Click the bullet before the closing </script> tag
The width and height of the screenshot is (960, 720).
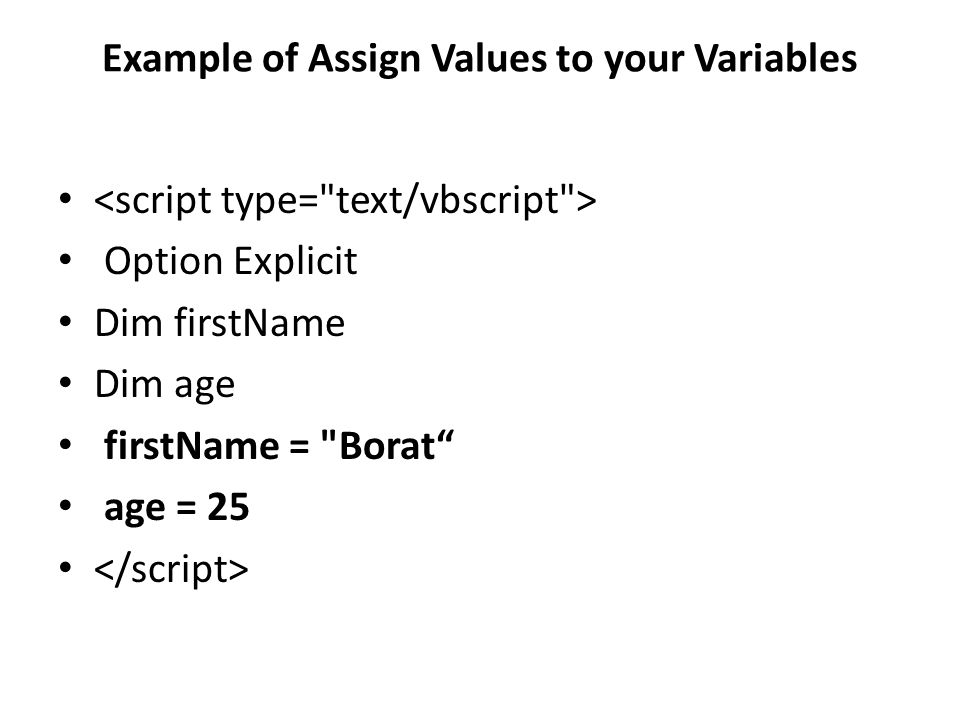pos(66,568)
